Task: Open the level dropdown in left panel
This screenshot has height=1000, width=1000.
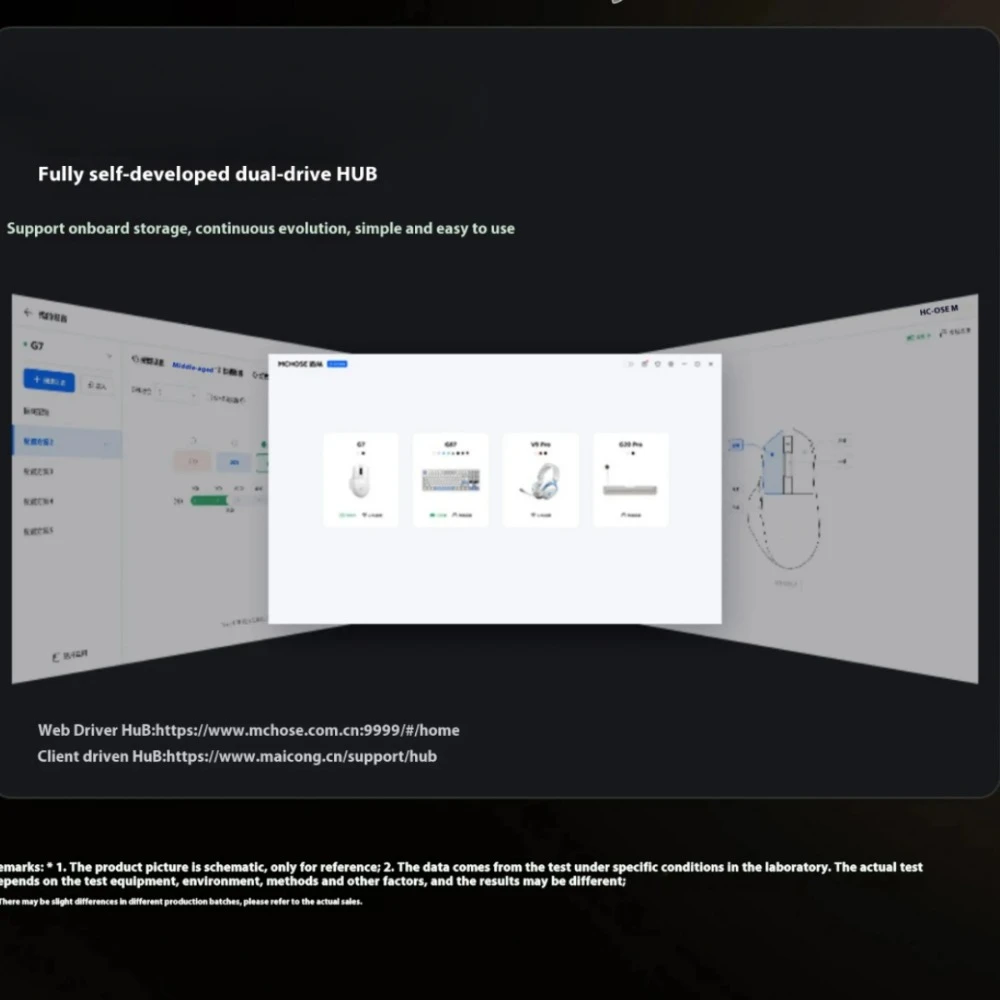Action: coord(177,393)
